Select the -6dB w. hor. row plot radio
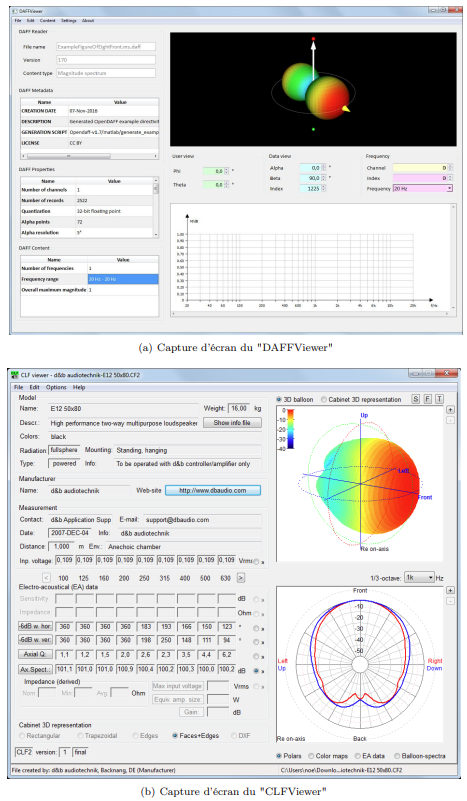 256,628
